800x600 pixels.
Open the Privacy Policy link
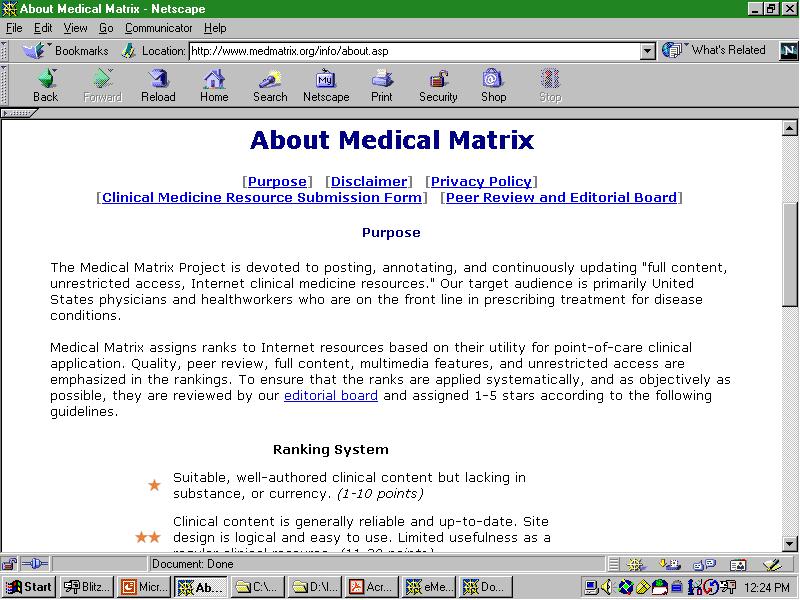481,182
